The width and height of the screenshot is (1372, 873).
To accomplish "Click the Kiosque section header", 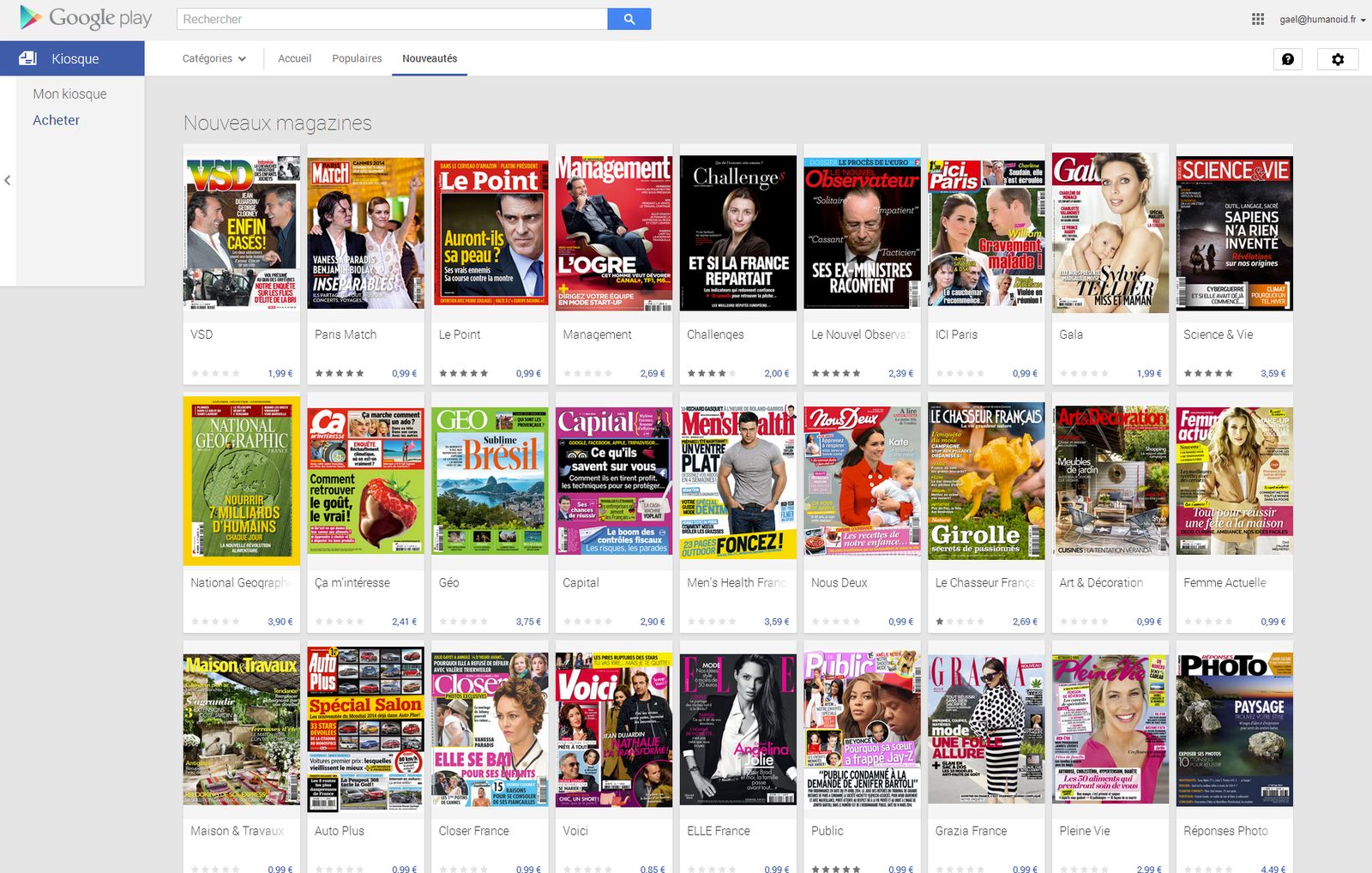I will [x=72, y=58].
